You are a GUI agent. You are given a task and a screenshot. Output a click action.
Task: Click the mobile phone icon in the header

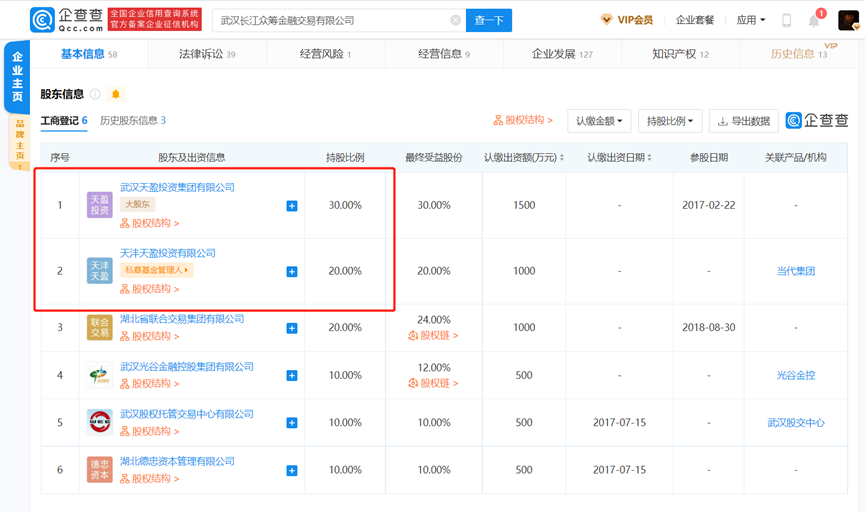pyautogui.click(x=787, y=20)
